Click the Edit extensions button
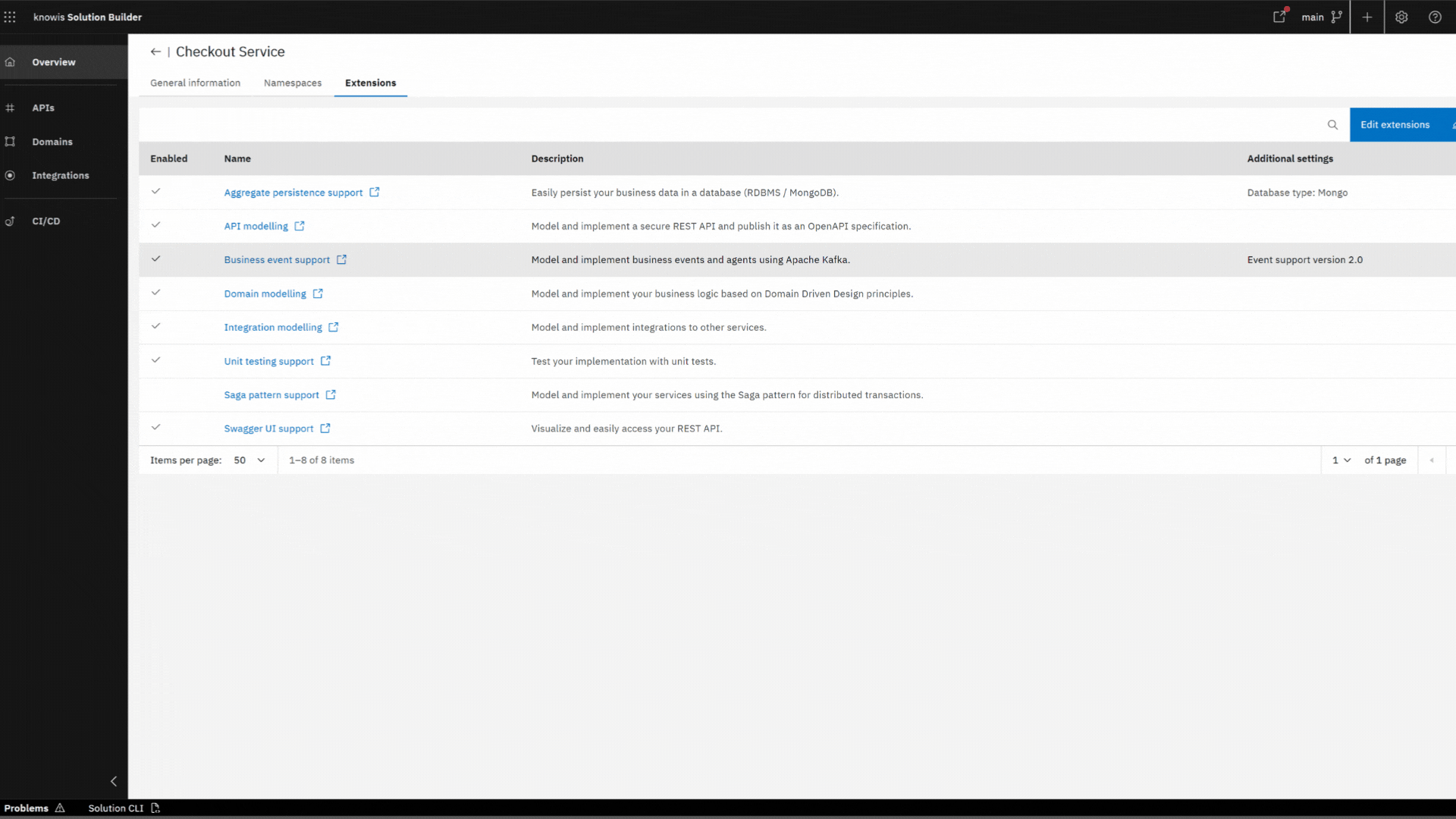This screenshot has height=819, width=1456. click(1395, 124)
